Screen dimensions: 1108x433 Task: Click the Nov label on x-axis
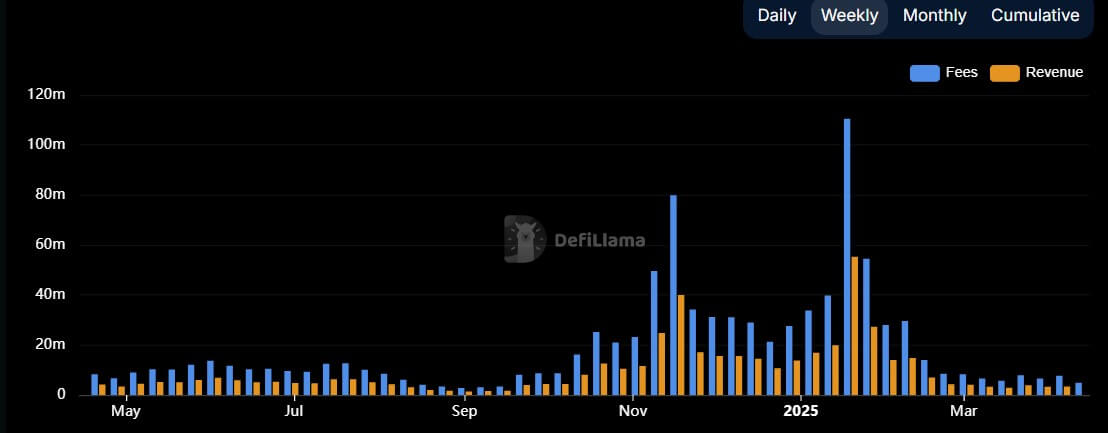(x=632, y=411)
